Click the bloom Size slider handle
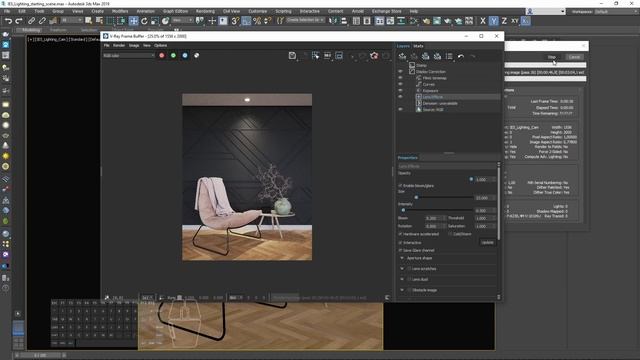 [416, 198]
